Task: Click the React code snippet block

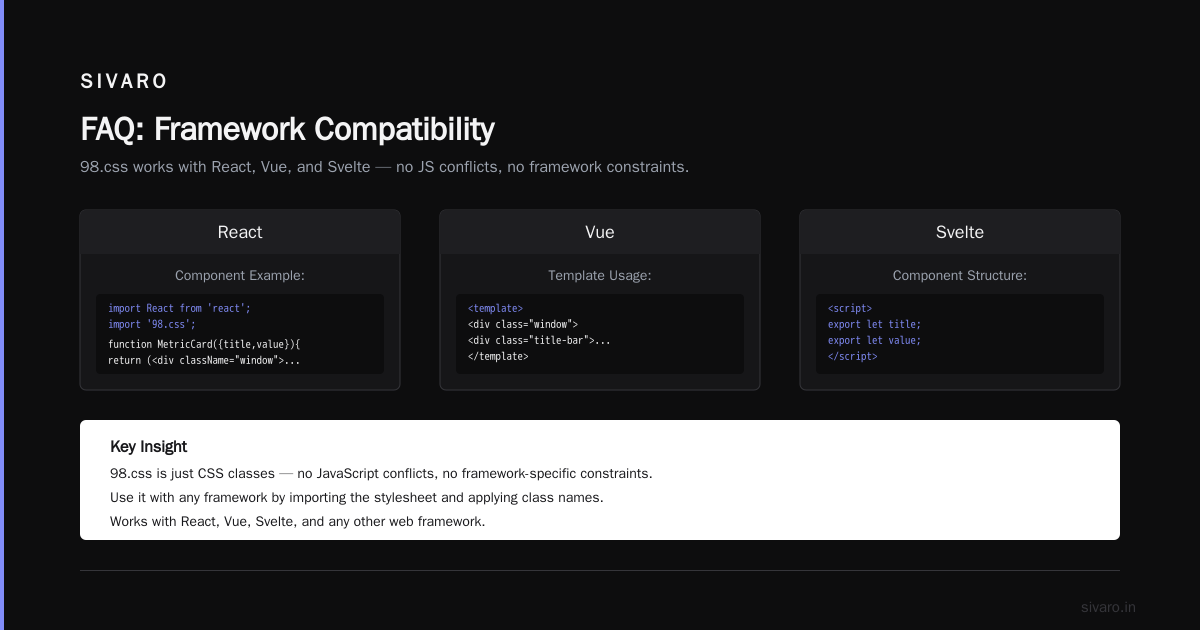Action: click(240, 334)
